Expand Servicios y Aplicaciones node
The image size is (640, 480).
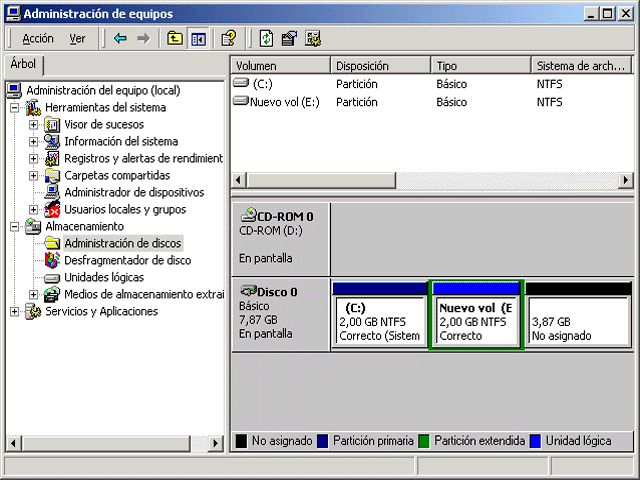coord(15,311)
